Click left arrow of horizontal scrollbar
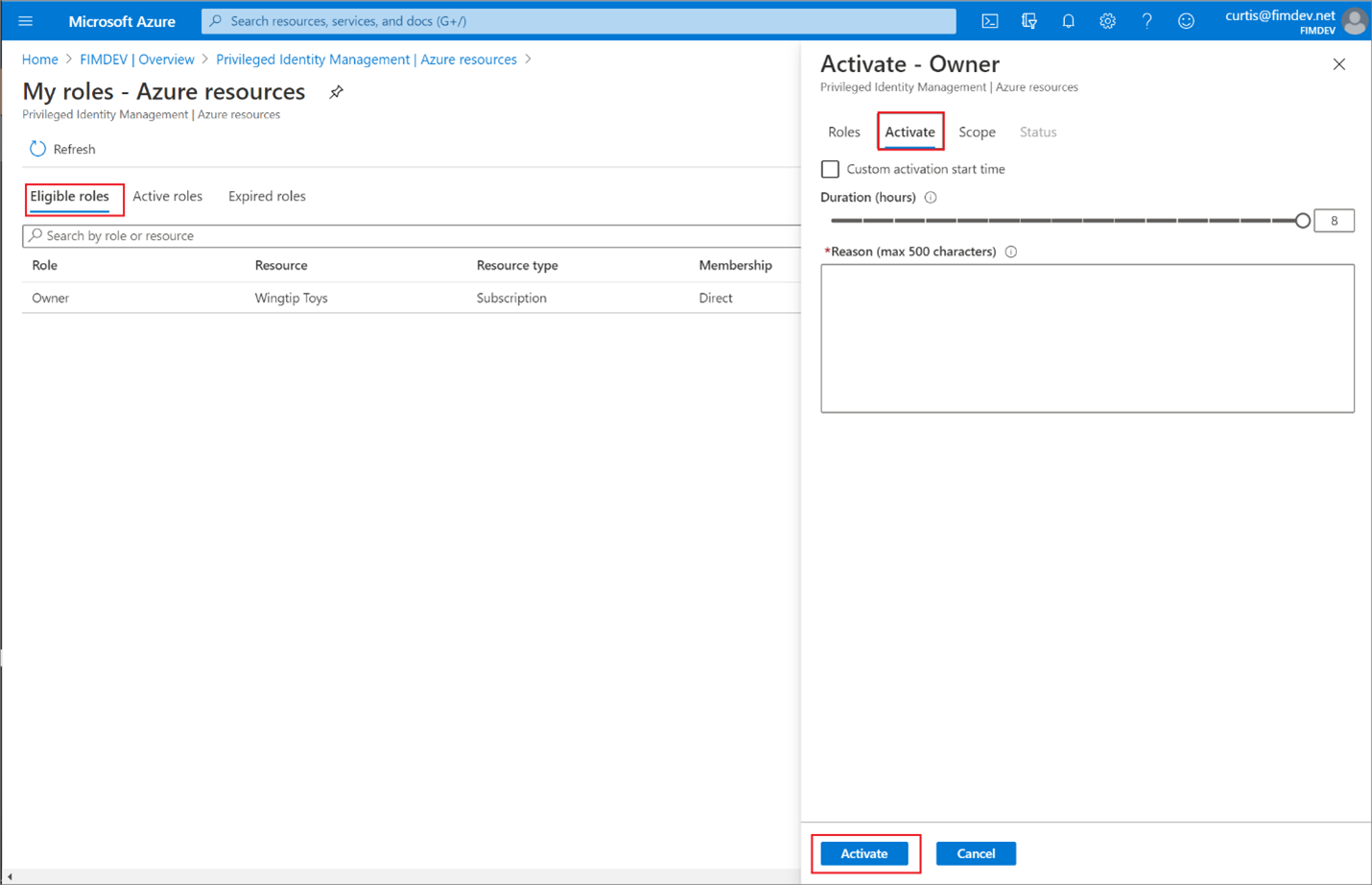Image resolution: width=1372 pixels, height=885 pixels. (10, 877)
